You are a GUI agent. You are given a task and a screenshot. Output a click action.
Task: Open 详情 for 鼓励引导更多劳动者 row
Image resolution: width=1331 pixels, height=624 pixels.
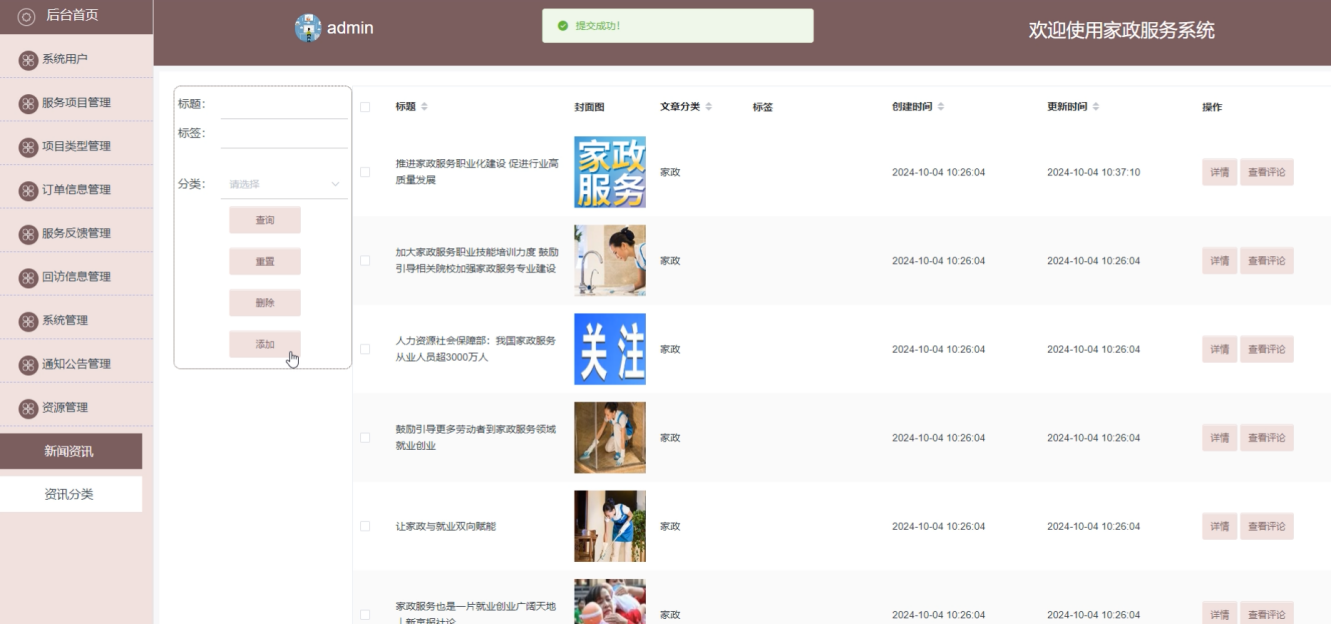[x=1220, y=438]
